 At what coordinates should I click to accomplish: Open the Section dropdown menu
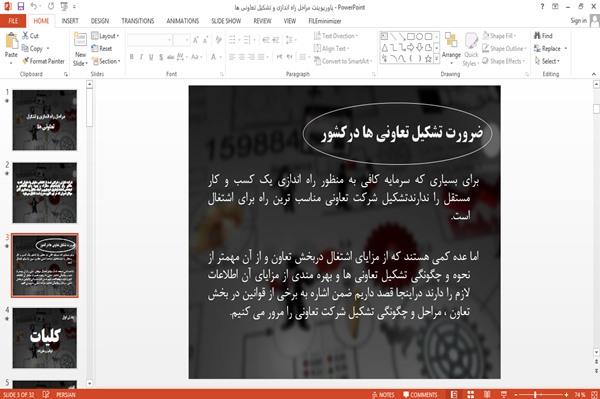(106, 61)
